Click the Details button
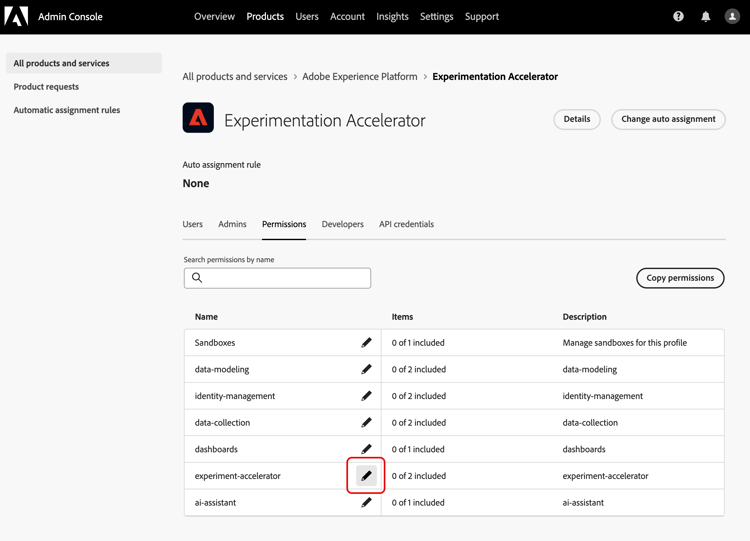750x541 pixels. [x=577, y=119]
